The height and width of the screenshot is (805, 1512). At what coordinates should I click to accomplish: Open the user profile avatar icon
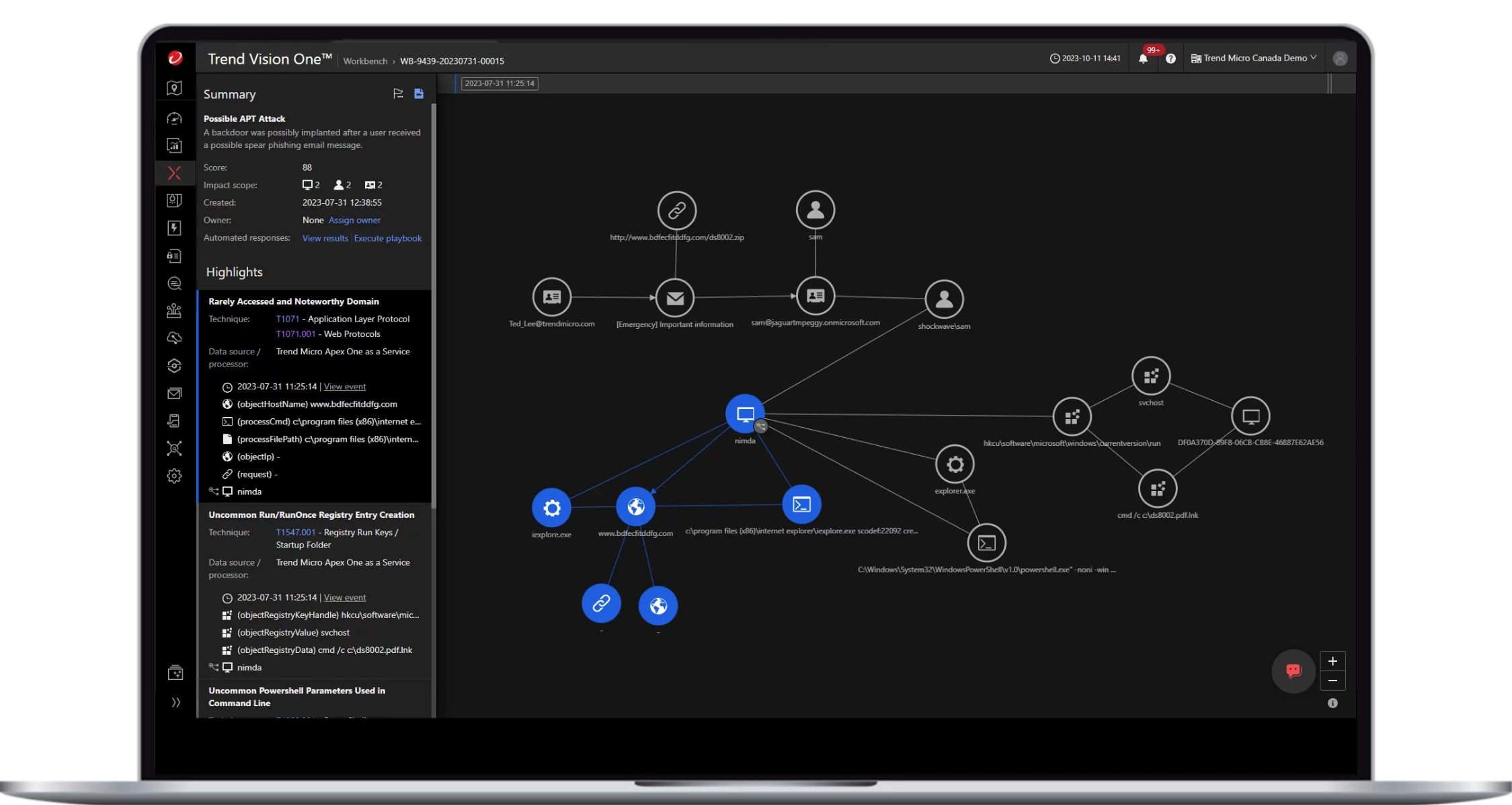click(x=1340, y=59)
